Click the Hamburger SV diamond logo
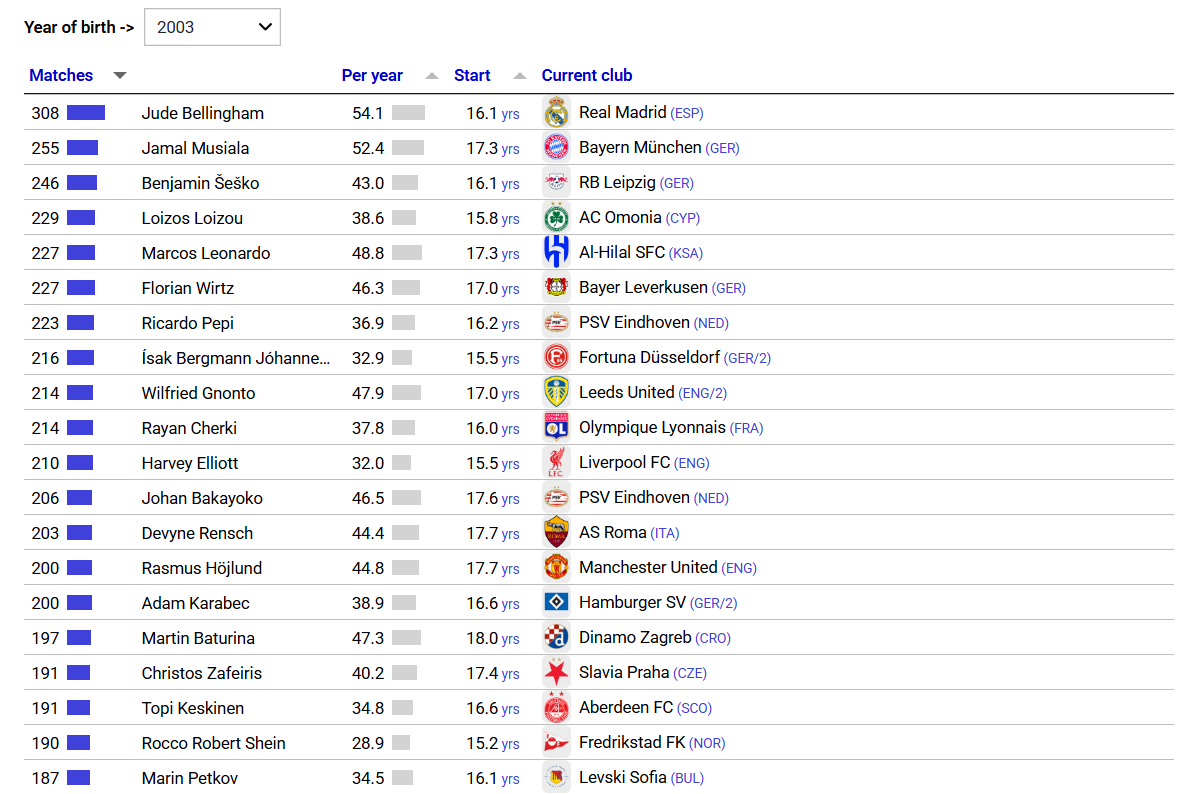This screenshot has height=794, width=1195. (556, 602)
